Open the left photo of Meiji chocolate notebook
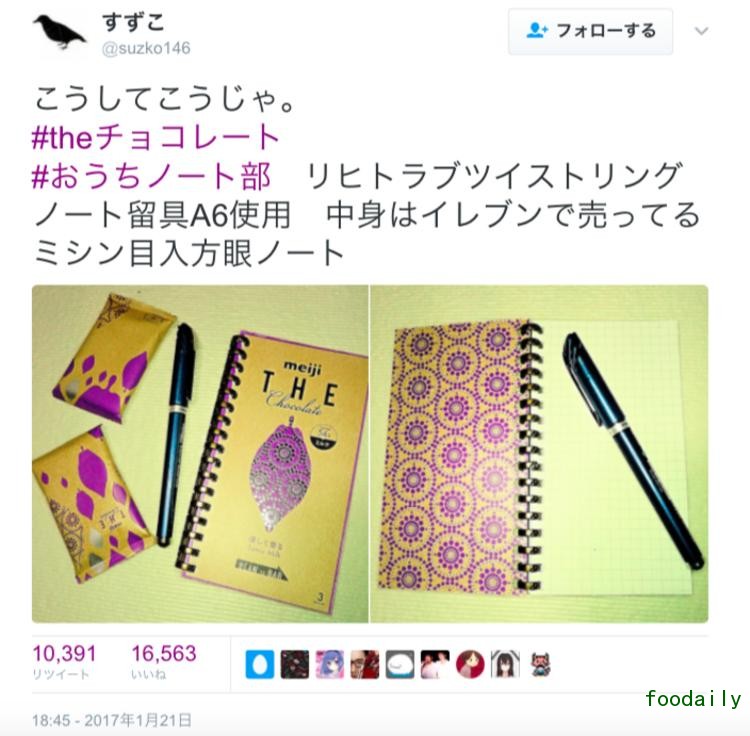Screen dimensions: 750x736 coord(200,454)
